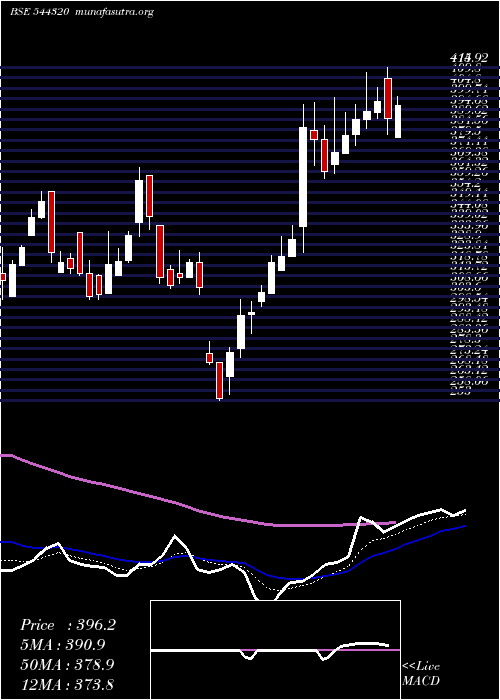This screenshot has height=700, width=500.
Task: Select the 5MA : 390.9 value
Action: coord(65,645)
